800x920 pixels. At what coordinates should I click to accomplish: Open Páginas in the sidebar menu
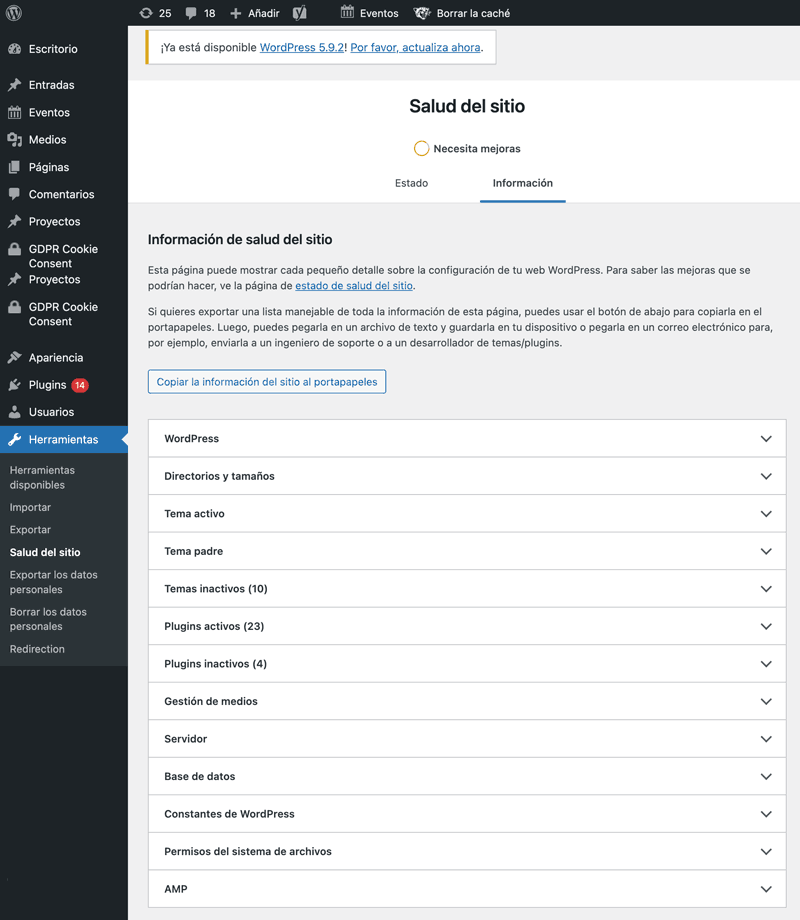[49, 167]
